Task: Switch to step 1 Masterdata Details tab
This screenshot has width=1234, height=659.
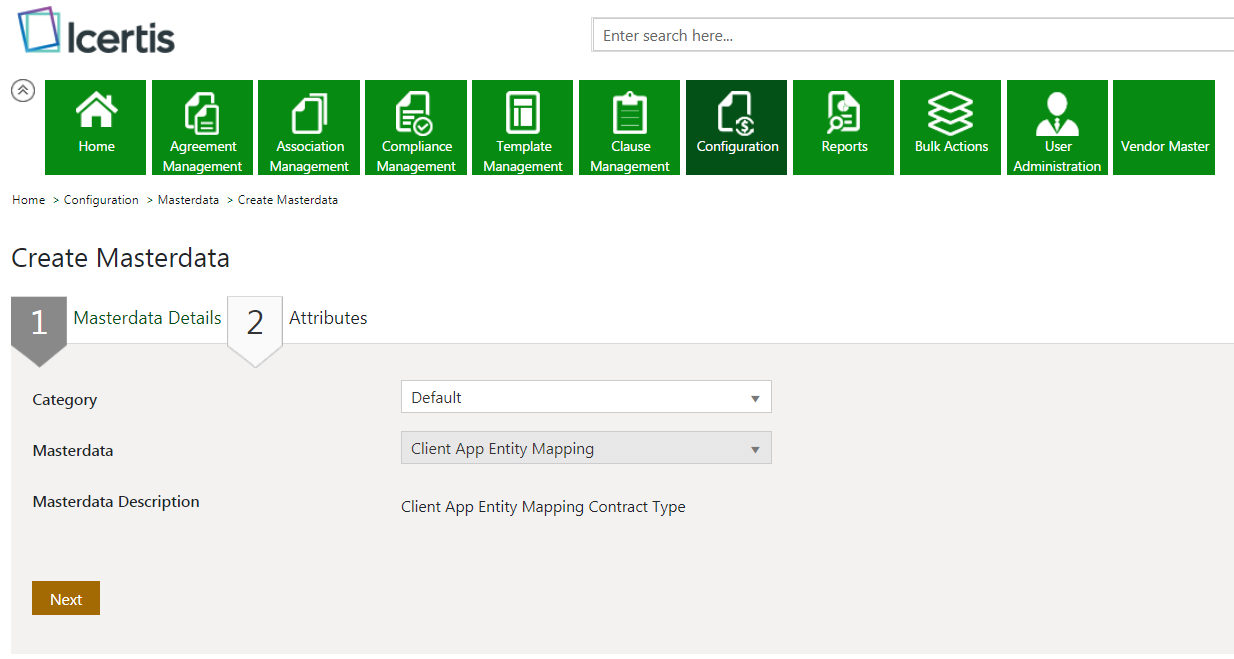Action: coord(146,318)
